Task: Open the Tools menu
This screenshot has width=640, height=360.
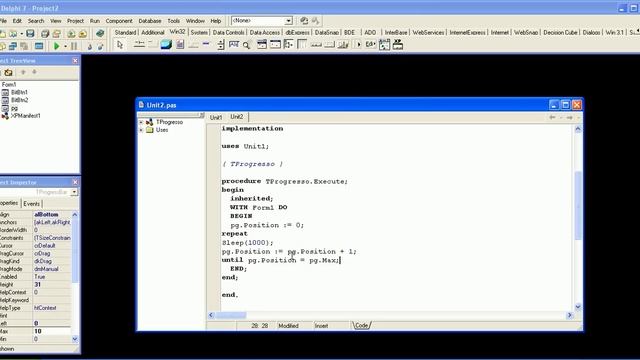Action: [x=173, y=20]
